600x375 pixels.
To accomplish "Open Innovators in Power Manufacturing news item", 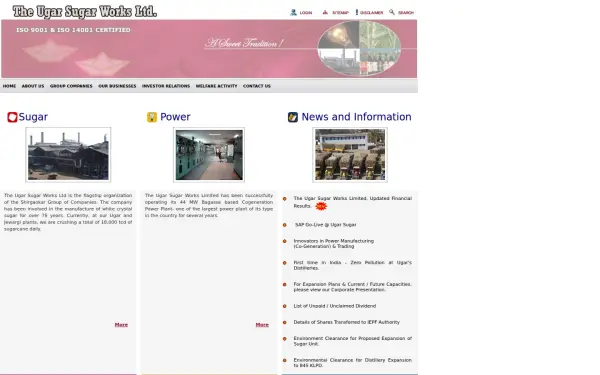I will point(334,244).
